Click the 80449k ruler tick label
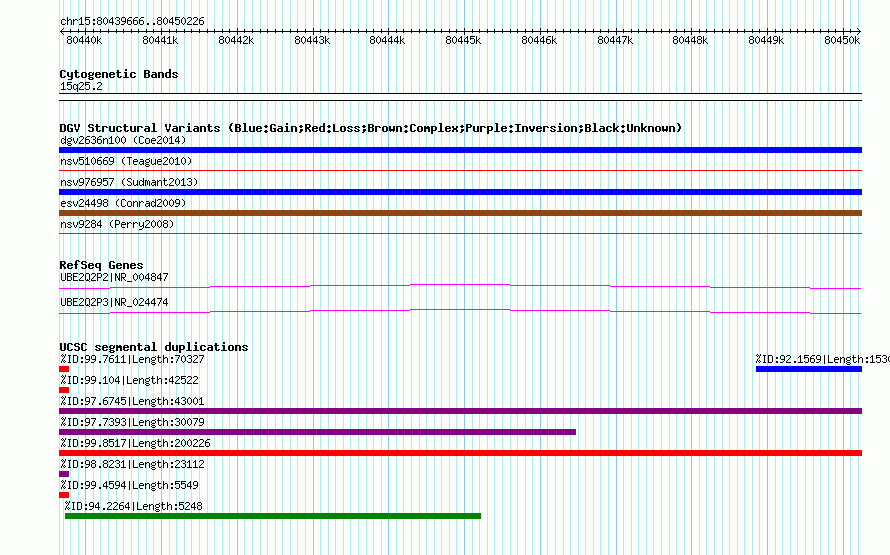890x555 pixels. [766, 40]
